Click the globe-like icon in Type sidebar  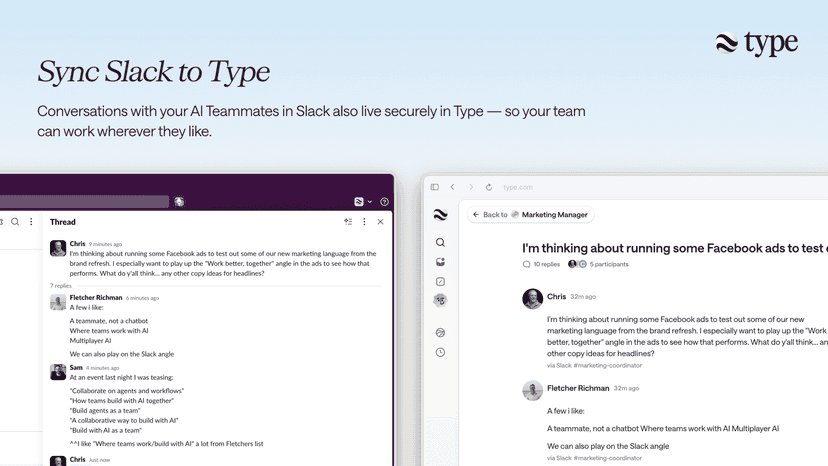tap(440, 333)
